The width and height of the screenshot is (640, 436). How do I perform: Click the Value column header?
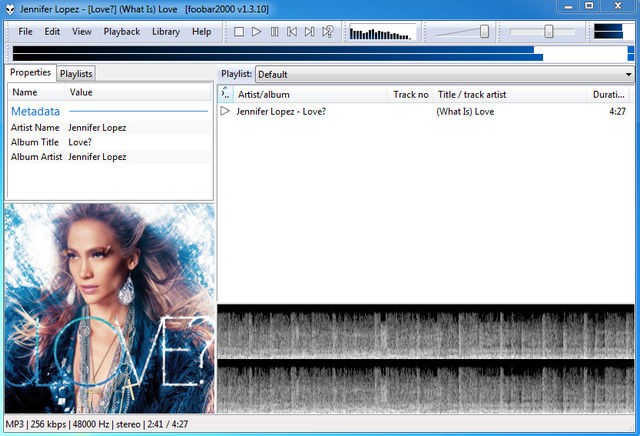click(x=138, y=92)
